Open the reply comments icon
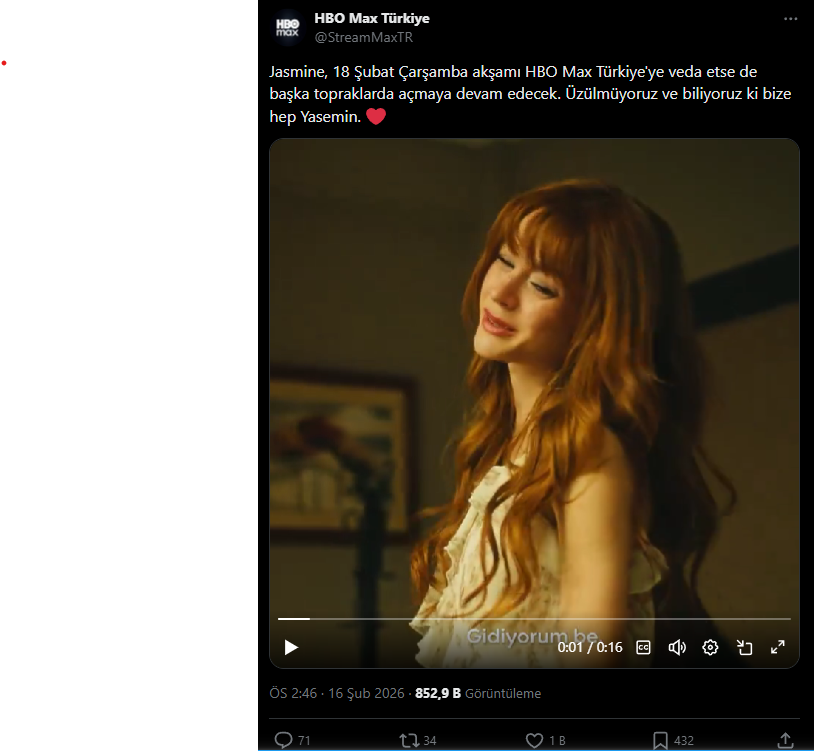This screenshot has height=751, width=814. (283, 740)
